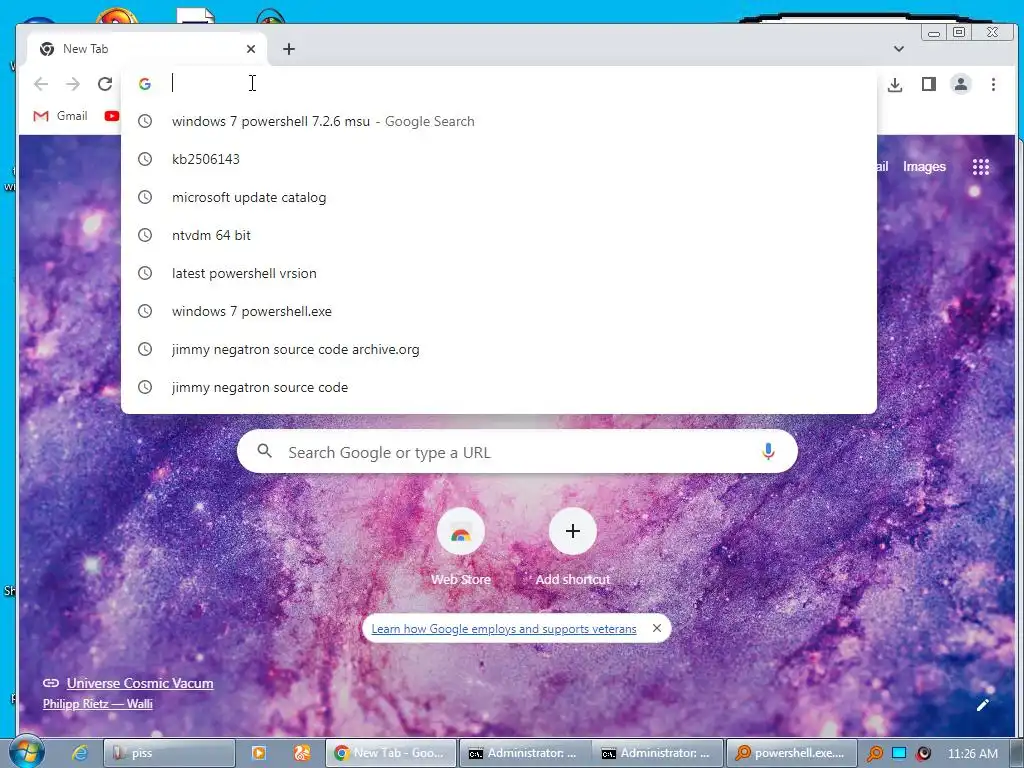Choose suggestion kb2506143
Screen dimensions: 1024x768
tap(499, 159)
